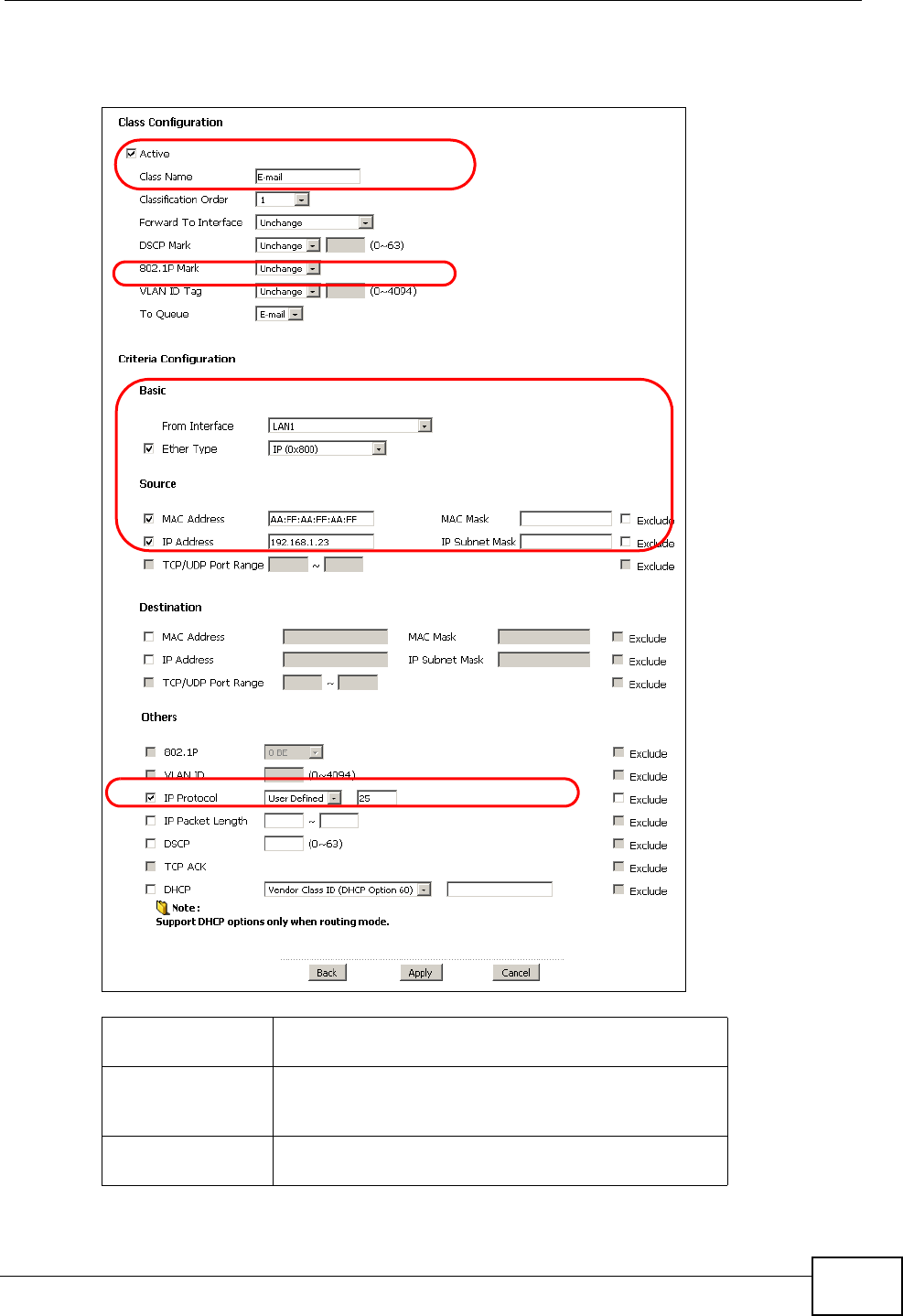Screen dimensions: 903x1316
Task: Toggle the IP Protocol checkbox
Action: 151,798
